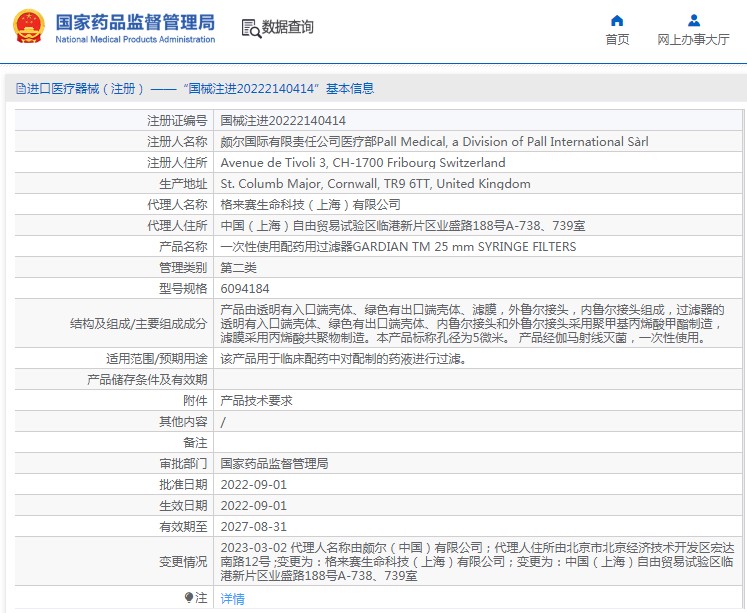Viewport: 747px width, 613px height.
Task: Click 数据查询 heading text
Action: (x=288, y=27)
